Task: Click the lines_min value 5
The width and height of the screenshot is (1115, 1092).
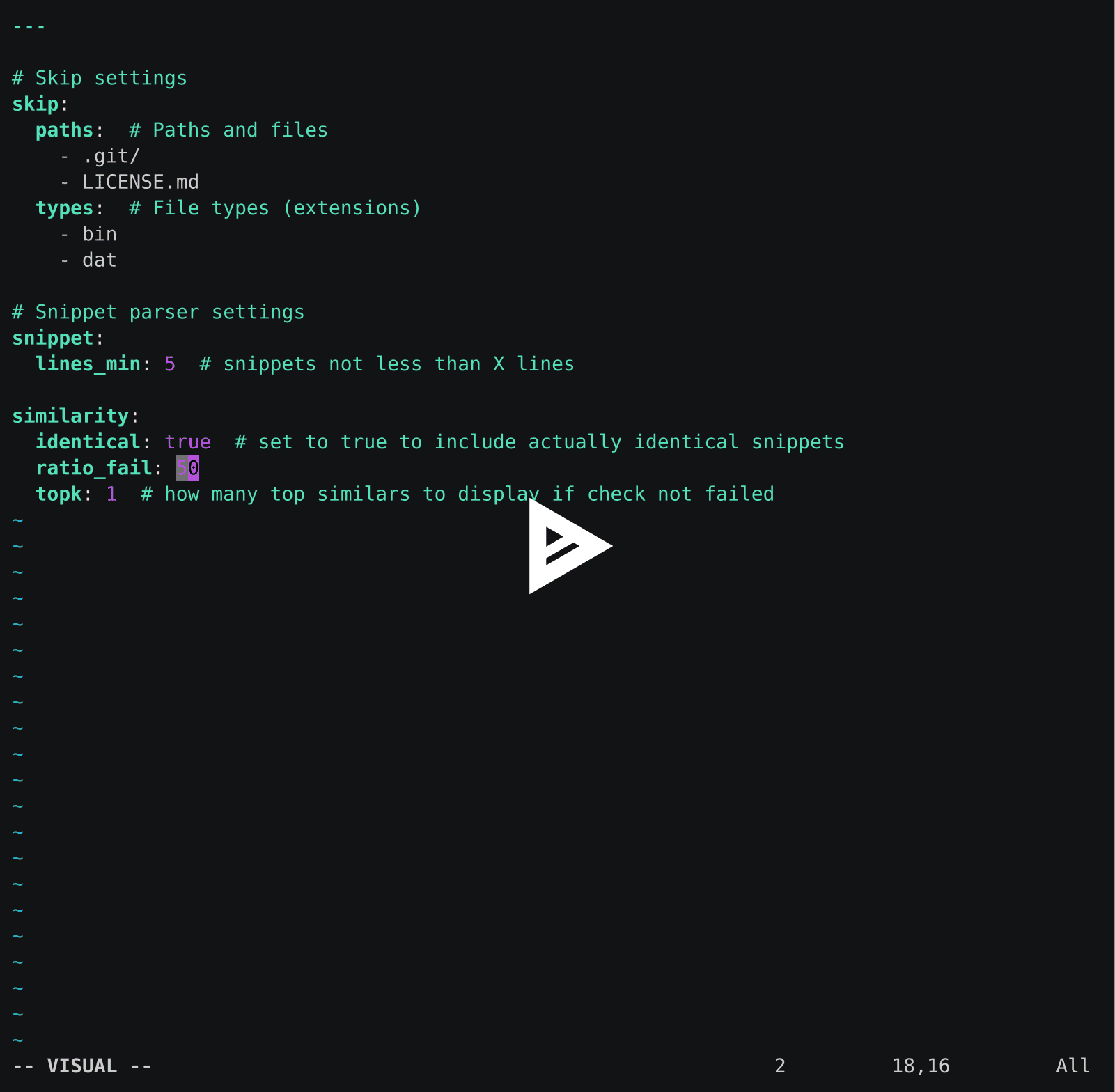Action: (170, 364)
